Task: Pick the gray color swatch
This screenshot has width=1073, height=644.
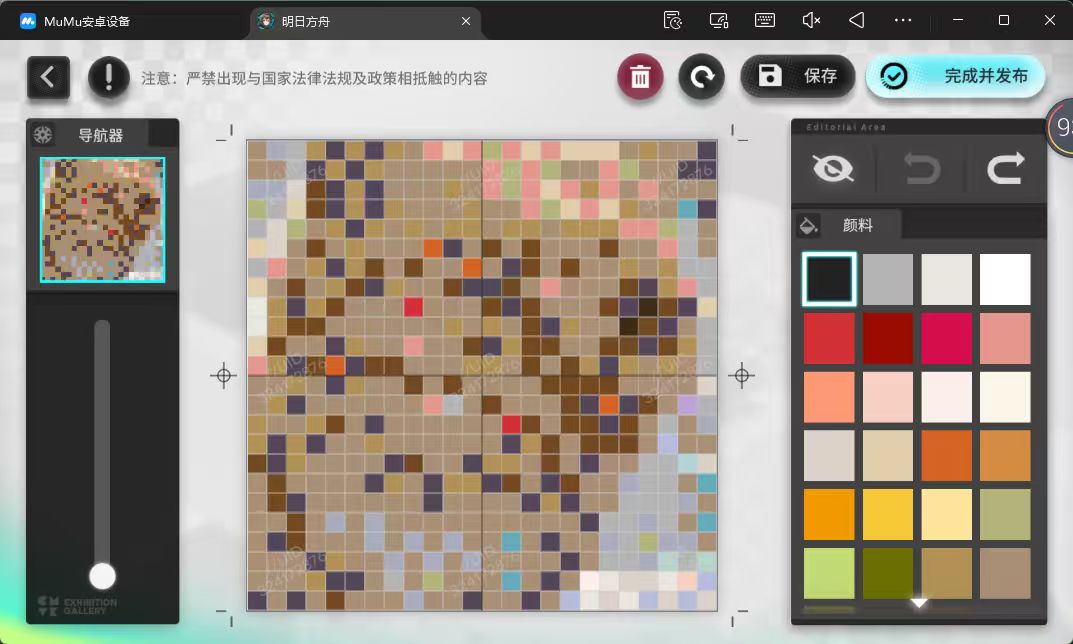Action: [888, 279]
